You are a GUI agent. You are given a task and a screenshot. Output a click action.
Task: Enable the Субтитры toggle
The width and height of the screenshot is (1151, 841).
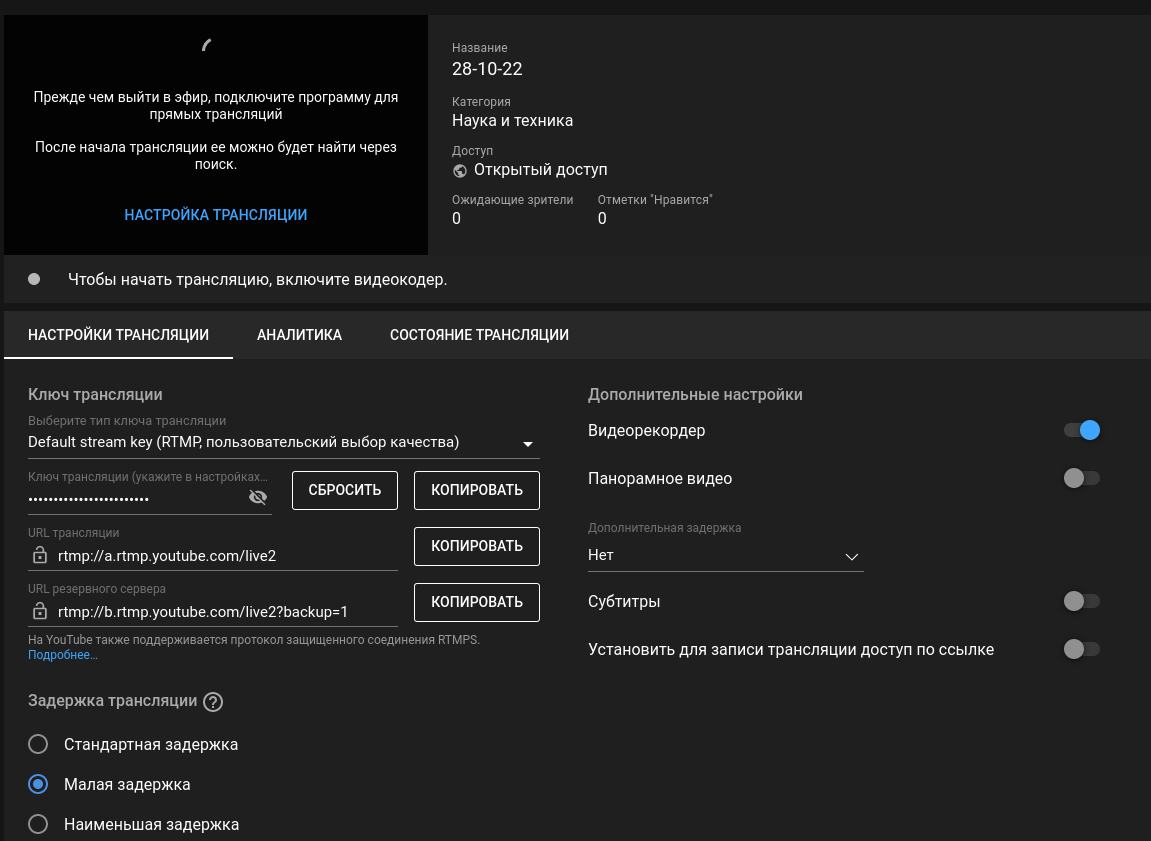(x=1082, y=601)
